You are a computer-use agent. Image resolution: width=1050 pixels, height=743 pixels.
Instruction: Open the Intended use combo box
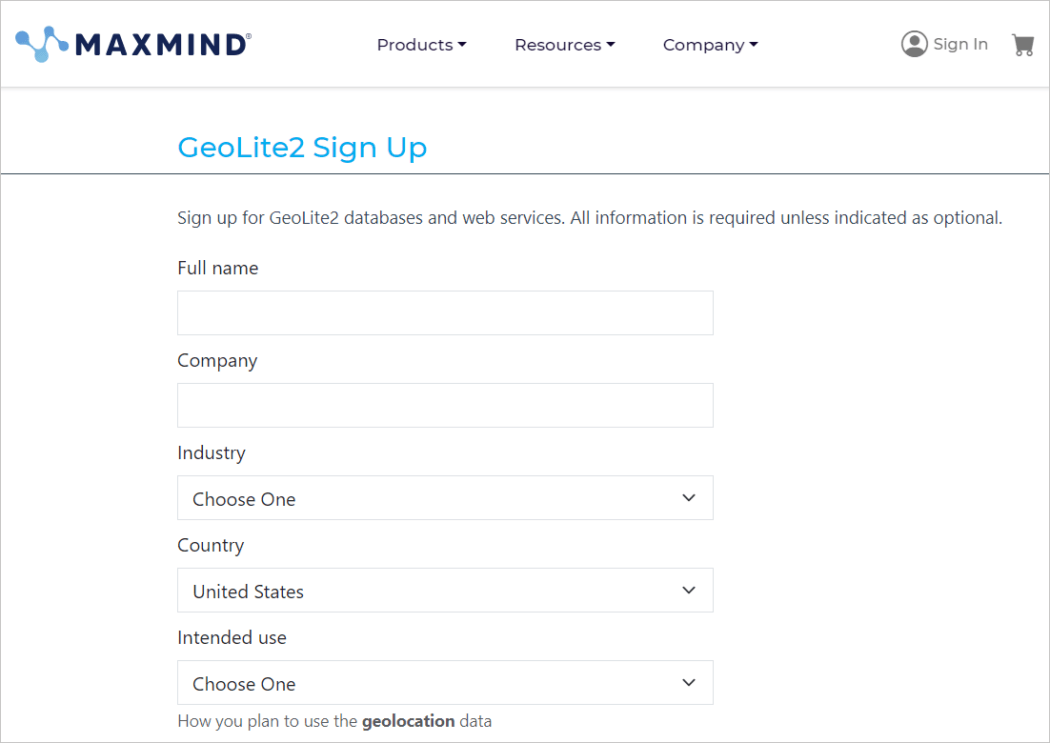point(445,682)
